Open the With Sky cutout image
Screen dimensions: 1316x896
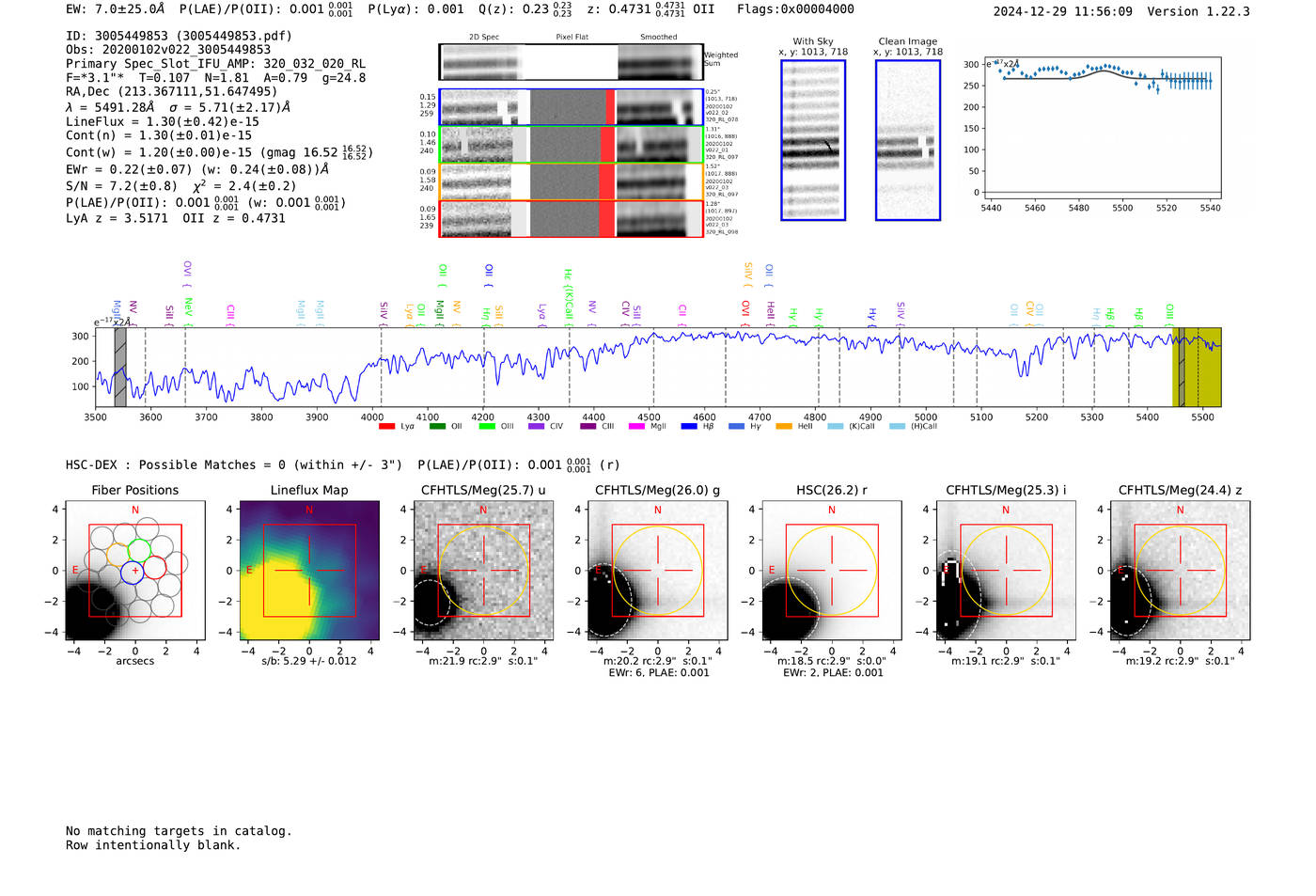coord(813,140)
